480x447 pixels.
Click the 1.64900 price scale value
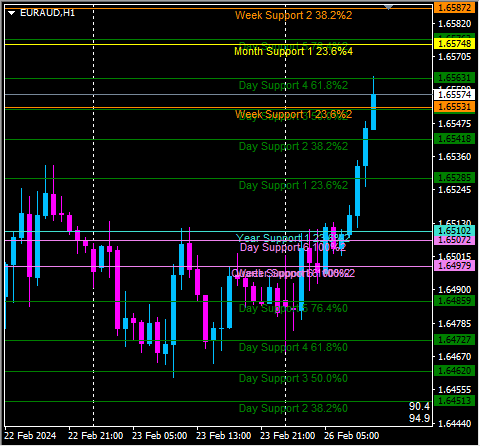point(455,290)
